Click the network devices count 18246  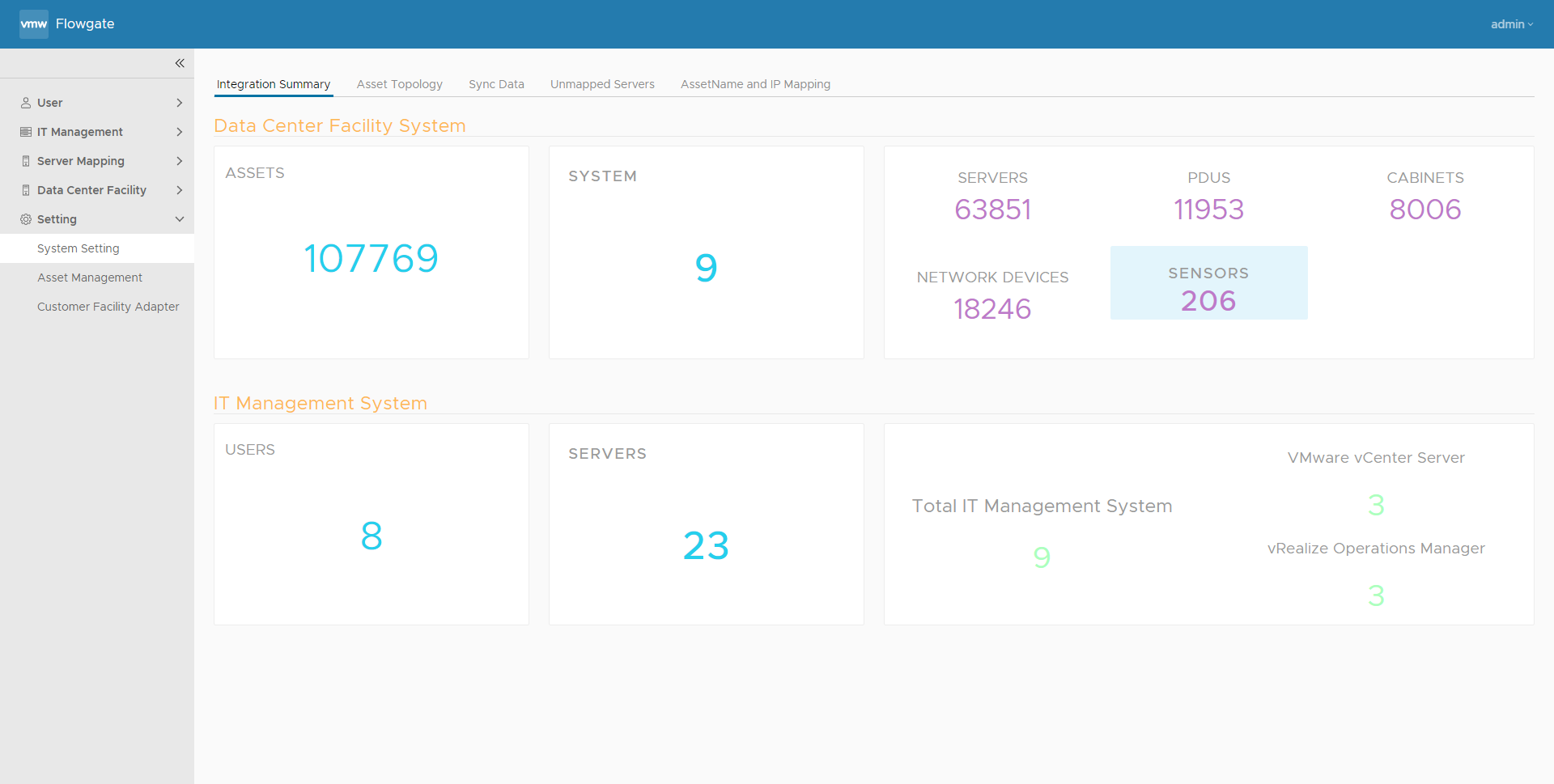coord(992,309)
